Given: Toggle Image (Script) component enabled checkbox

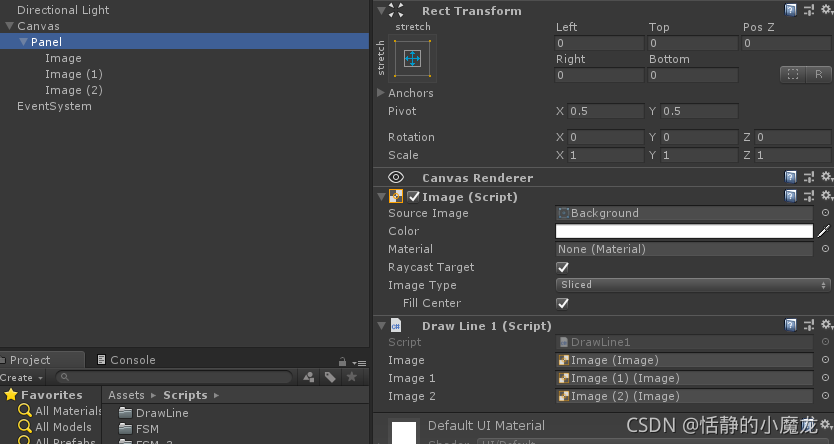Looking at the screenshot, I should [x=413, y=197].
